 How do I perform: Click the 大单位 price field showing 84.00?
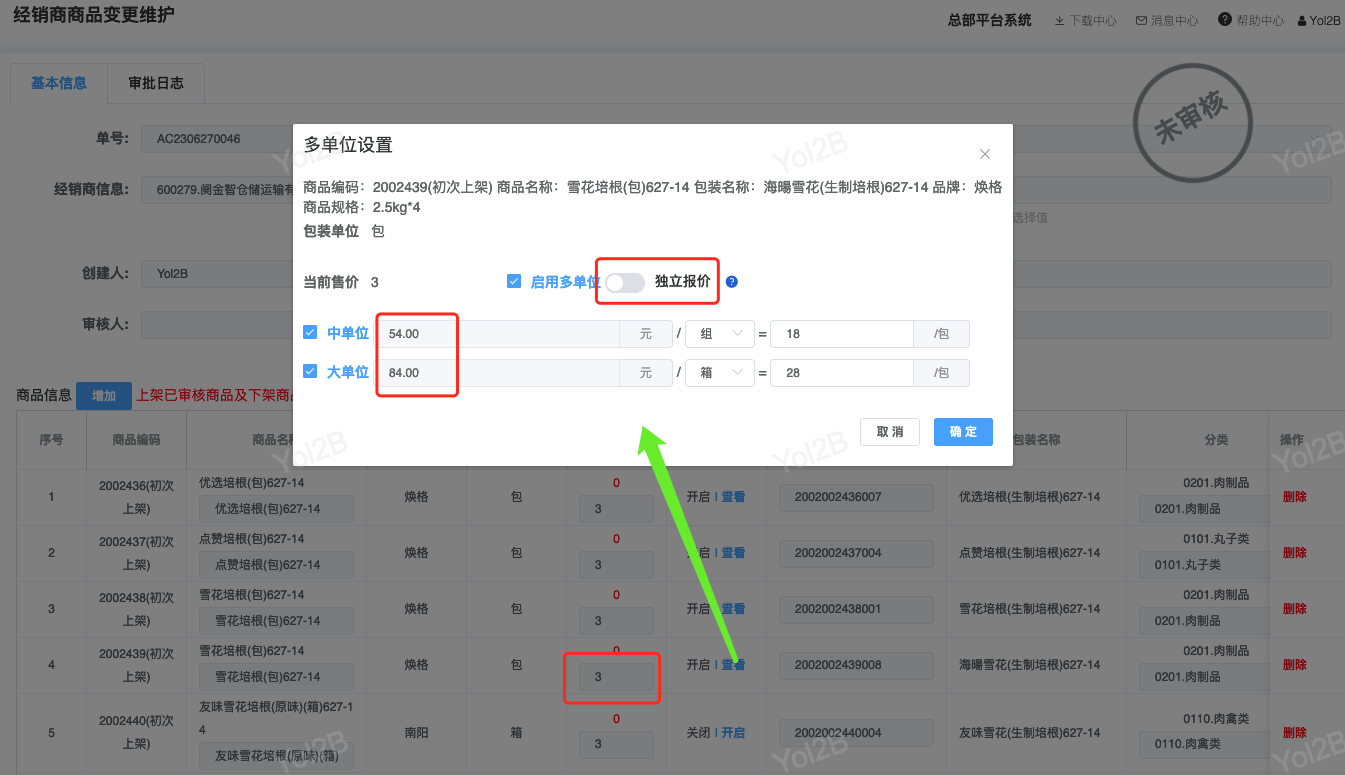point(498,373)
